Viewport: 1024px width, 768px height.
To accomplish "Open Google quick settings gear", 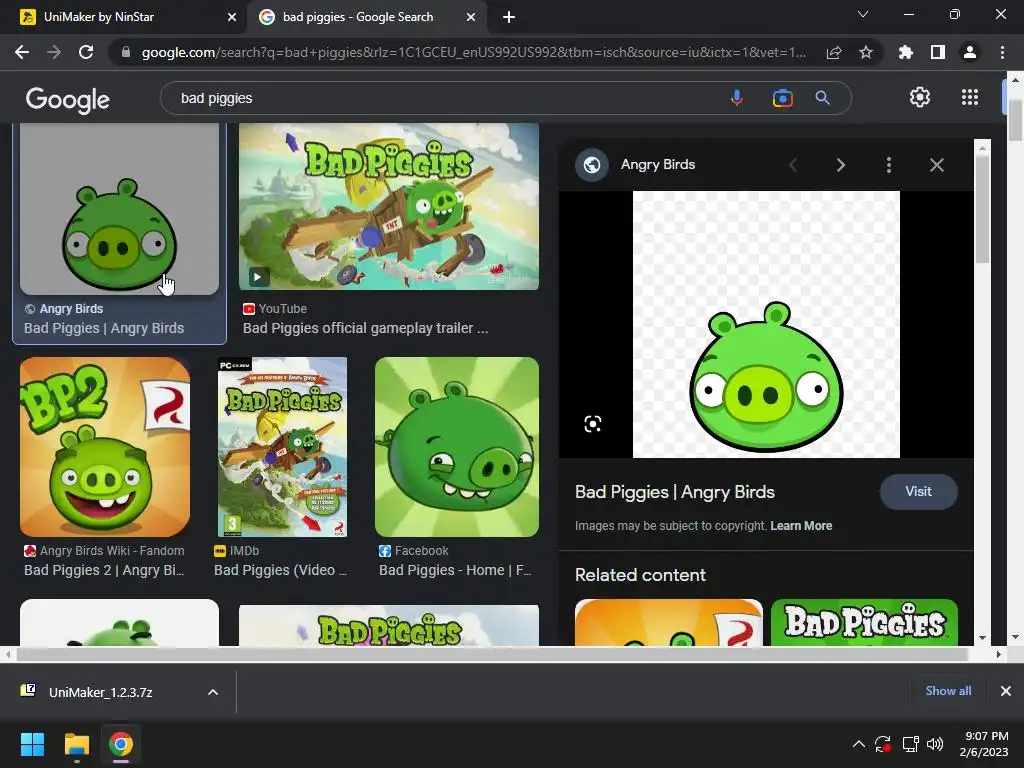I will click(x=920, y=97).
